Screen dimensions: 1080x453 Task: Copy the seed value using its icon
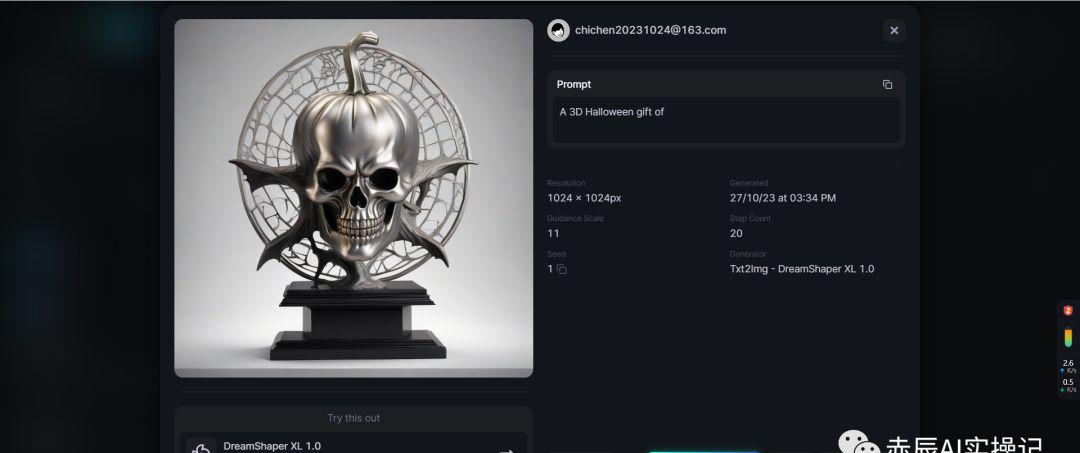tap(561, 269)
